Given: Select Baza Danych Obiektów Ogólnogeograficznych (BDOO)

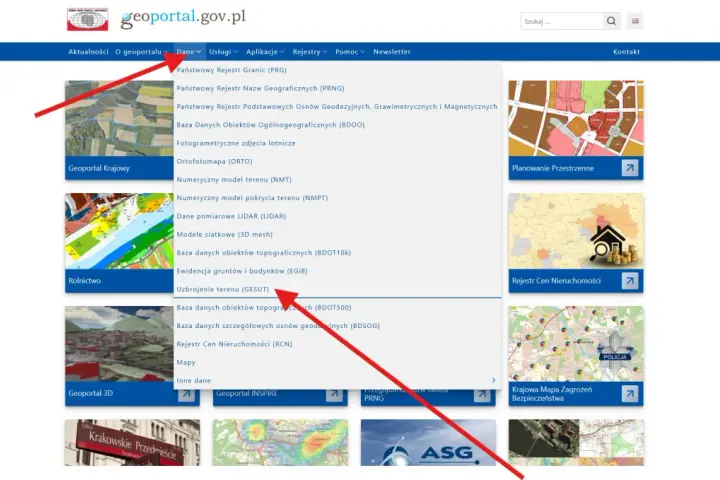Looking at the screenshot, I should point(270,125).
